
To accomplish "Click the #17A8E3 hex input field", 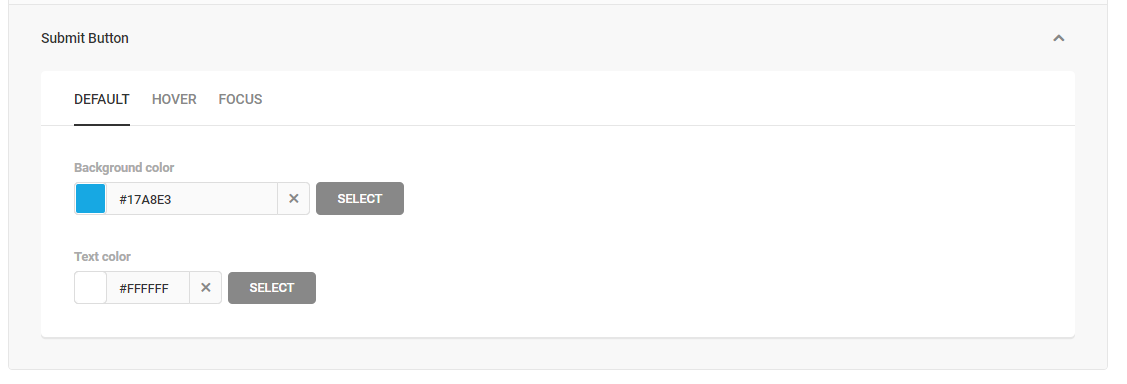I will point(192,199).
